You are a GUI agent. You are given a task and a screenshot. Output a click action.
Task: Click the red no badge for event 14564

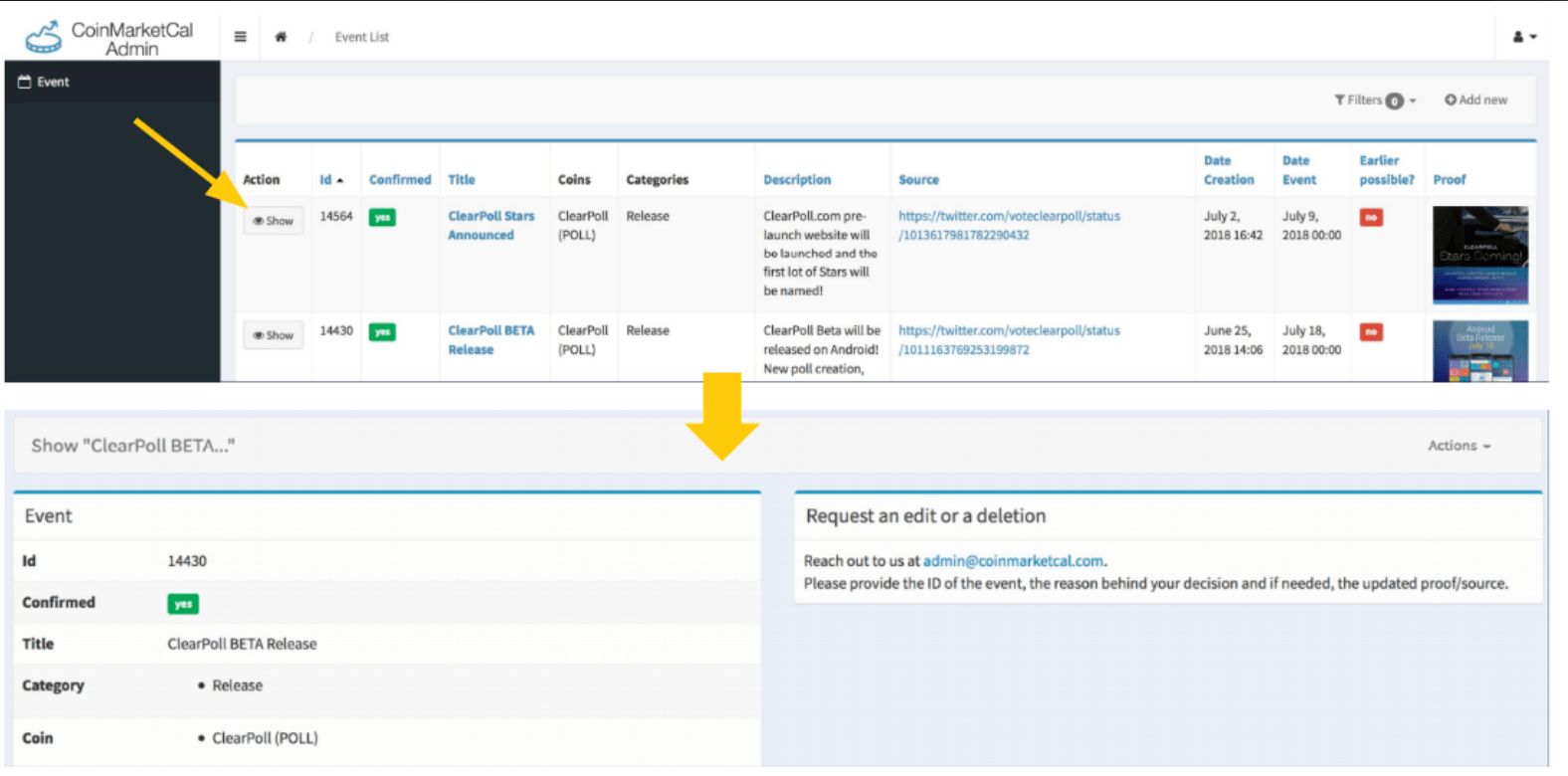(1371, 217)
